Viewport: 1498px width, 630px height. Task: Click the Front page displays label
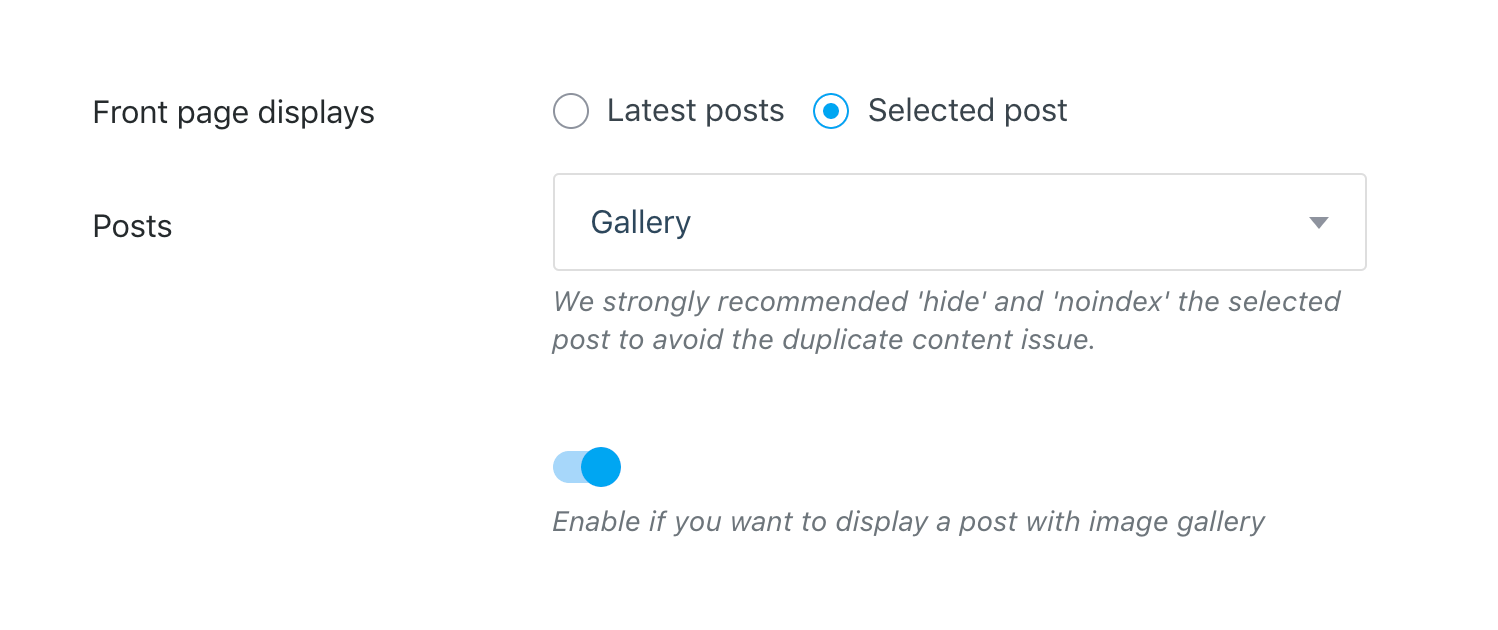point(233,111)
